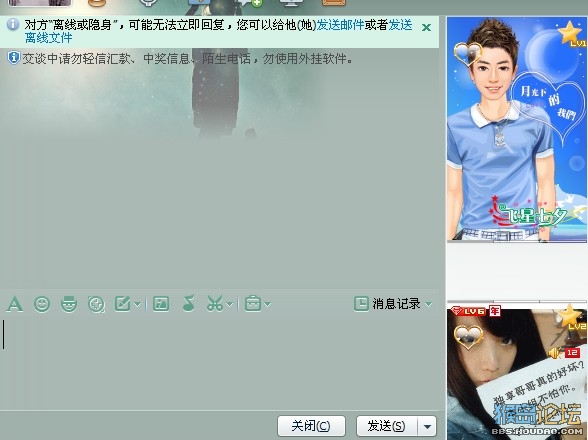Open the briefcase apps icon
The width and height of the screenshot is (588, 440).
tap(253, 304)
